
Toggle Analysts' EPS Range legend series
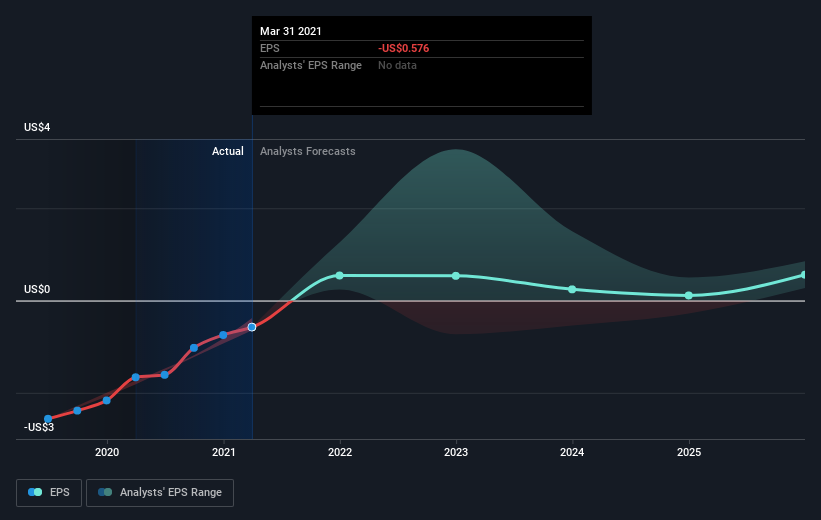click(x=160, y=492)
